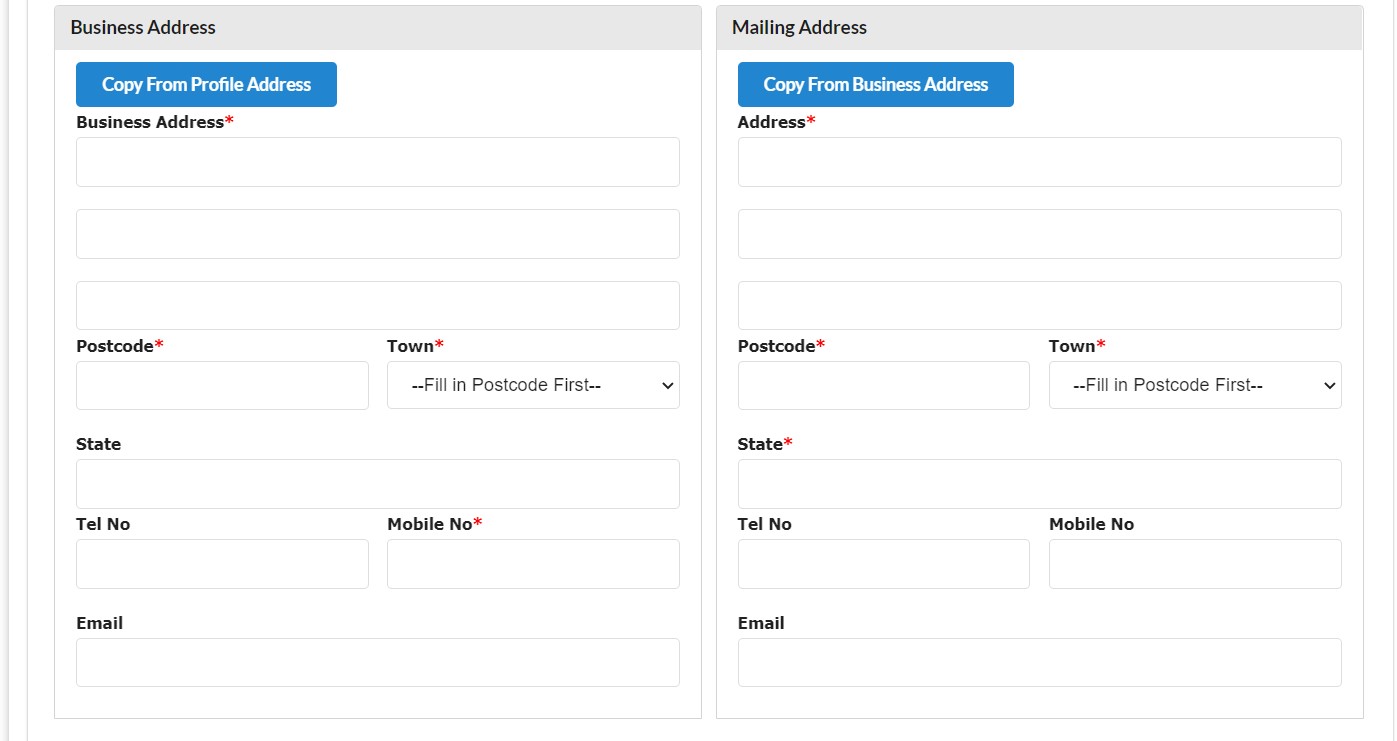Focus the first Mailing Address line field

point(1039,162)
